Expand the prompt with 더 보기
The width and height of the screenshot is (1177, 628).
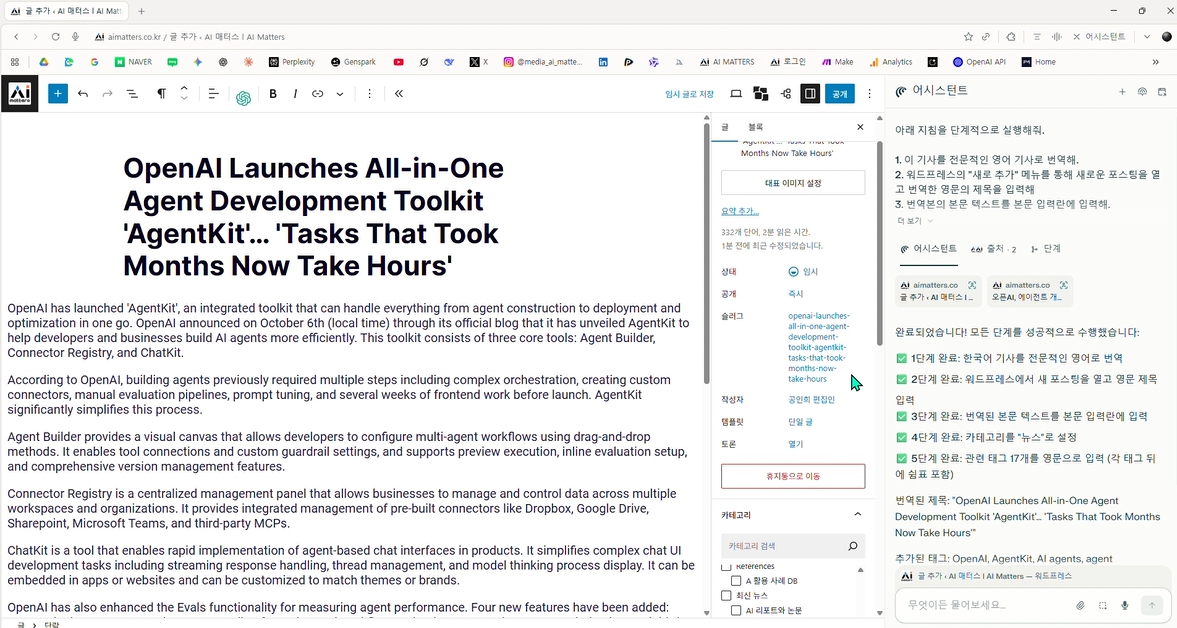[x=914, y=221]
